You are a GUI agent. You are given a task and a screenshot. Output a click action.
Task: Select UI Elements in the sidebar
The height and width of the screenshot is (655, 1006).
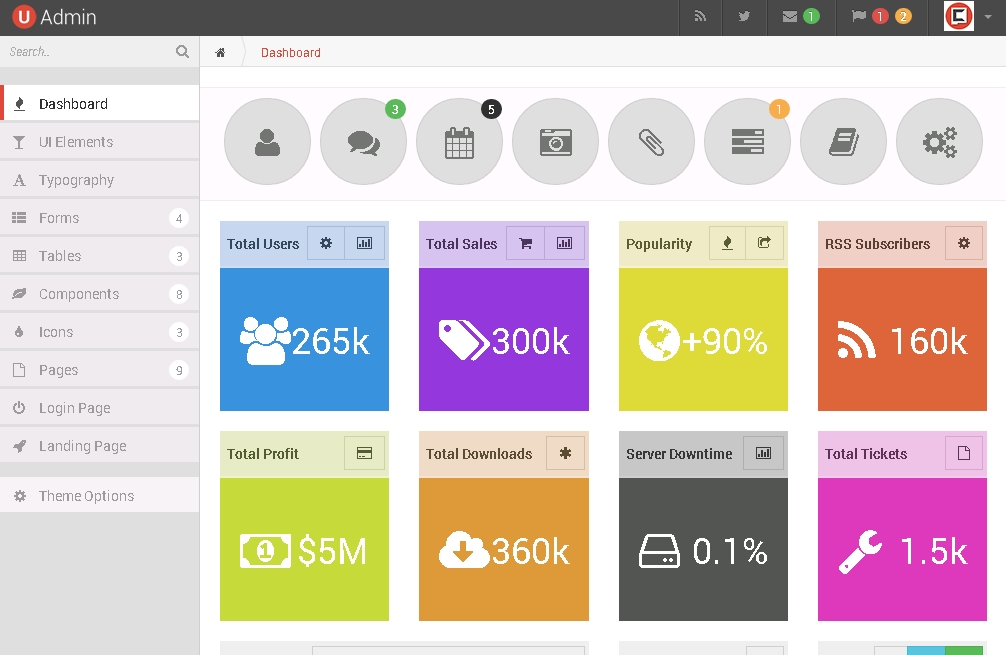tap(76, 142)
